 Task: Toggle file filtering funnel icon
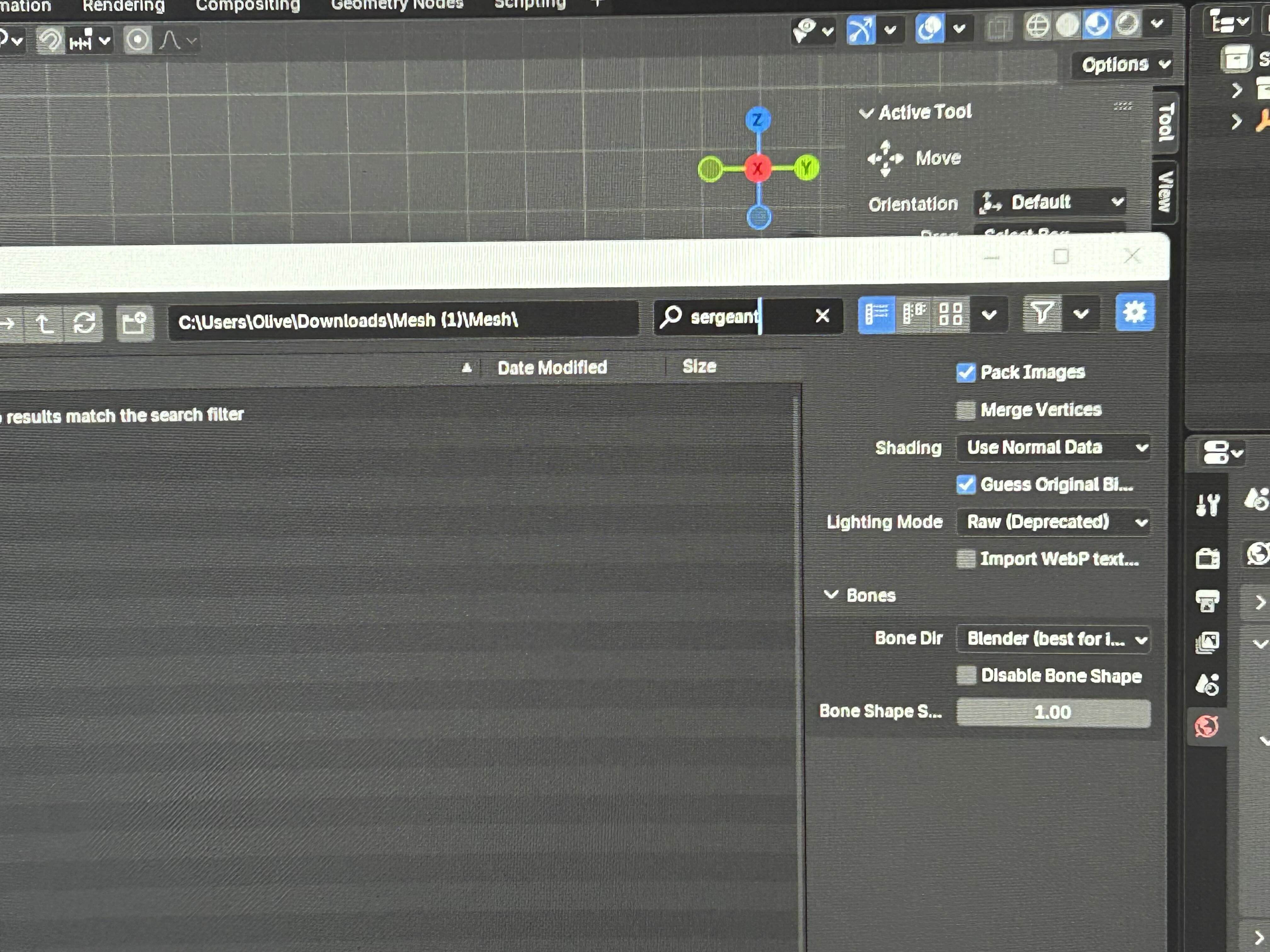(1042, 313)
